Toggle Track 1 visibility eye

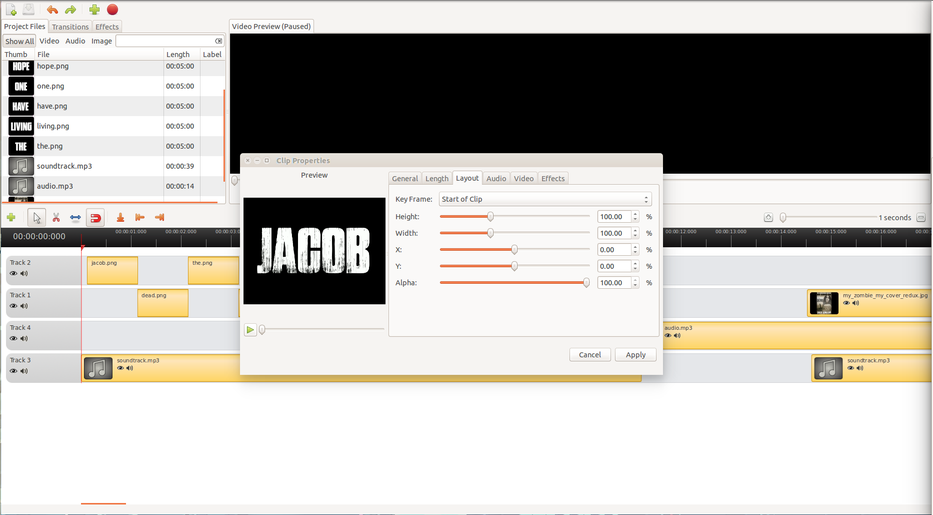tap(13, 306)
